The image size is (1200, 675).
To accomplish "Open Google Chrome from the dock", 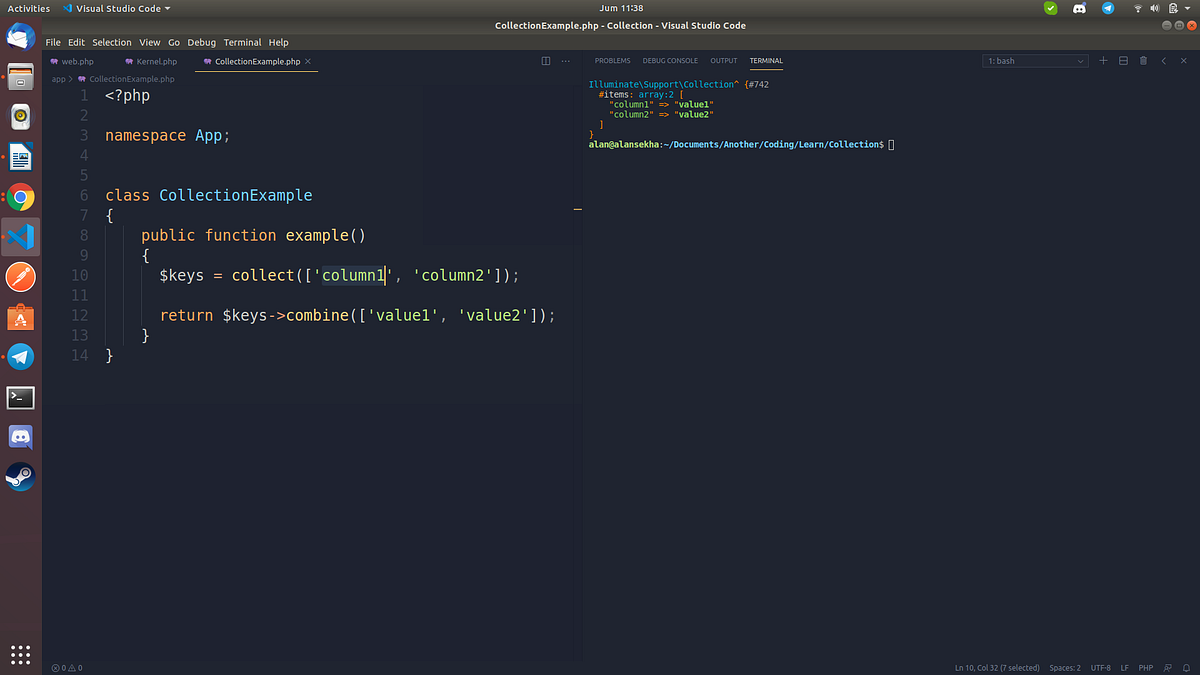I will click(20, 197).
